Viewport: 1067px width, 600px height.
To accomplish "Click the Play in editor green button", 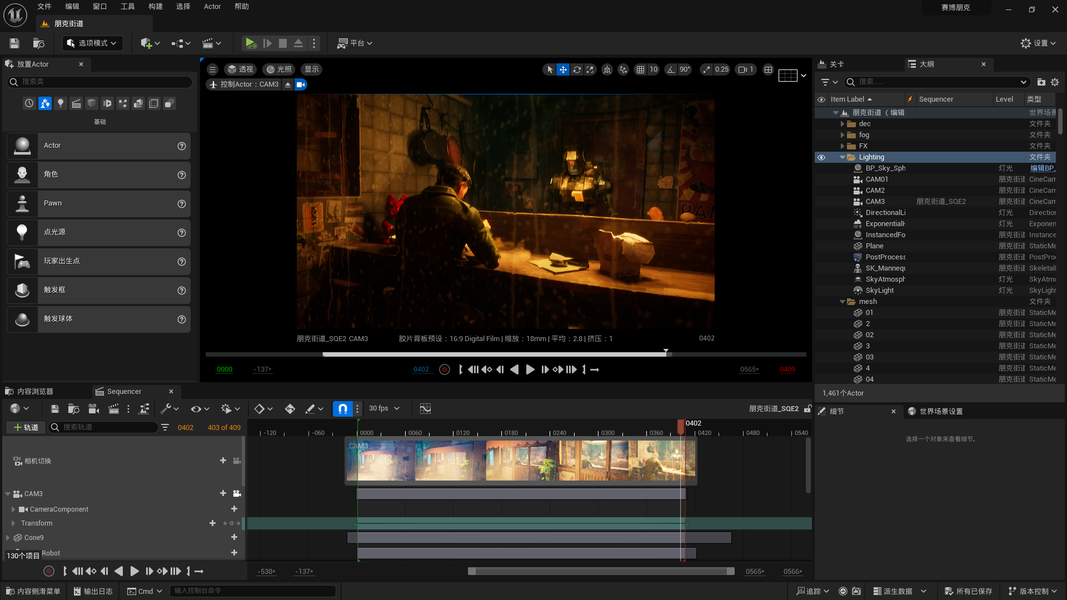I will click(x=250, y=43).
